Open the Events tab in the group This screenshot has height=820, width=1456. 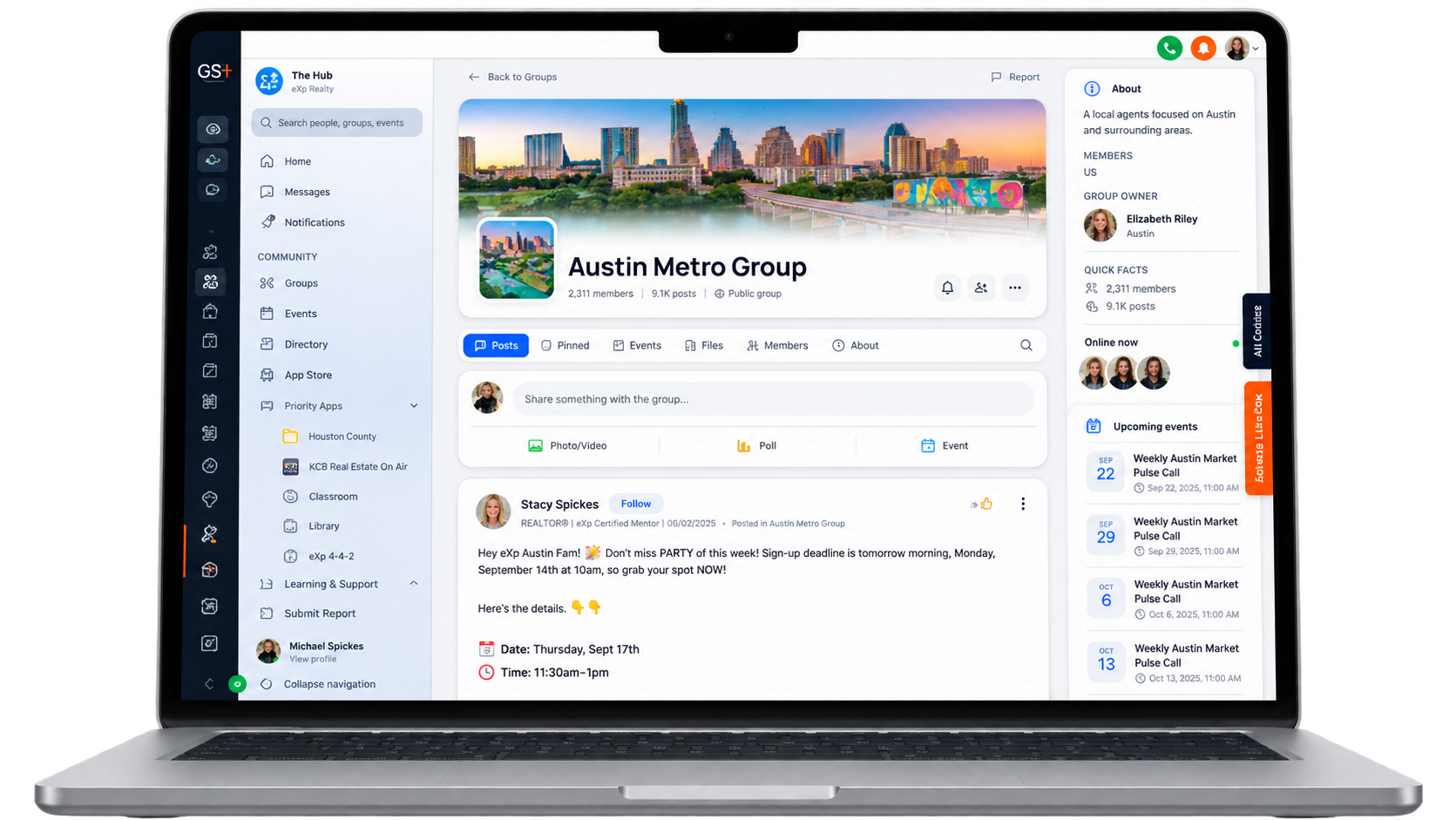pos(637,346)
